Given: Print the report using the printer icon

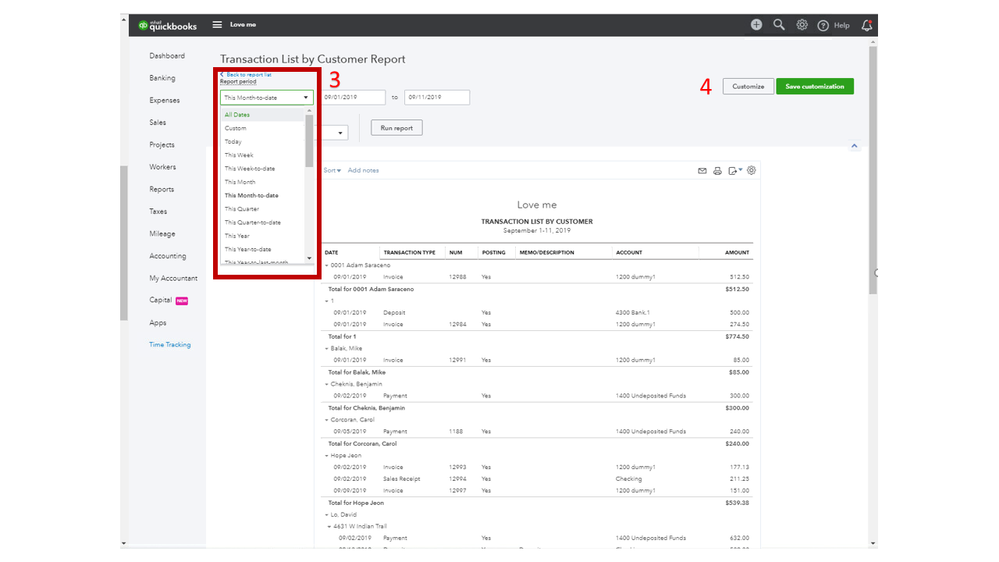Looking at the screenshot, I should pyautogui.click(x=717, y=171).
